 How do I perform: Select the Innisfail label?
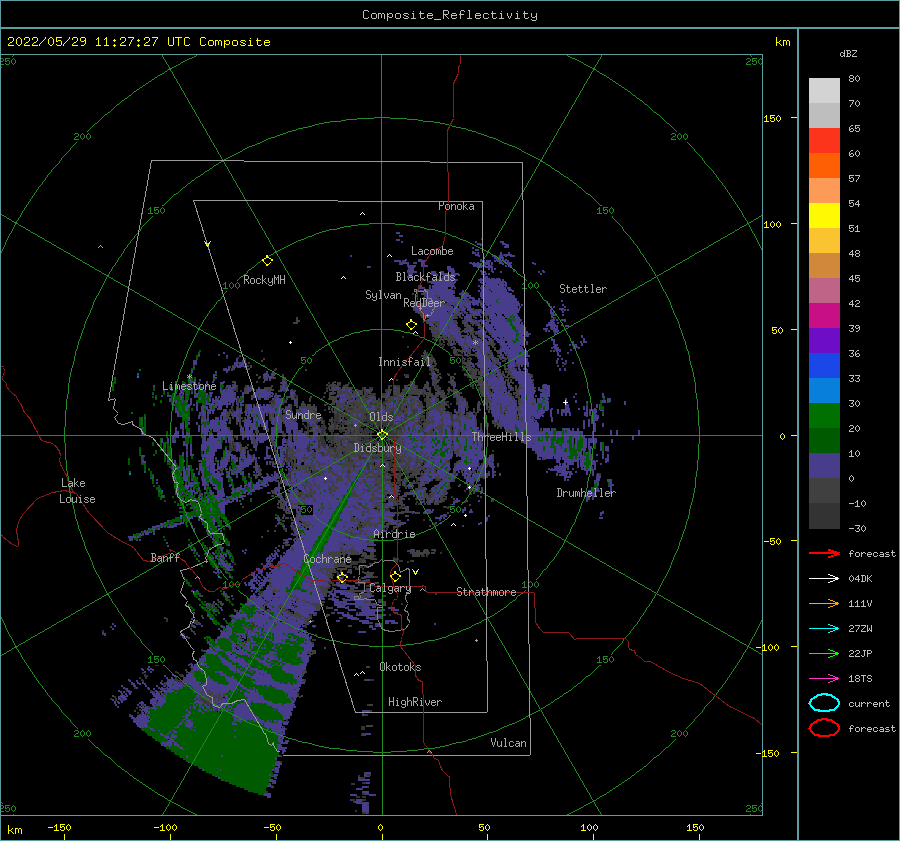[404, 362]
